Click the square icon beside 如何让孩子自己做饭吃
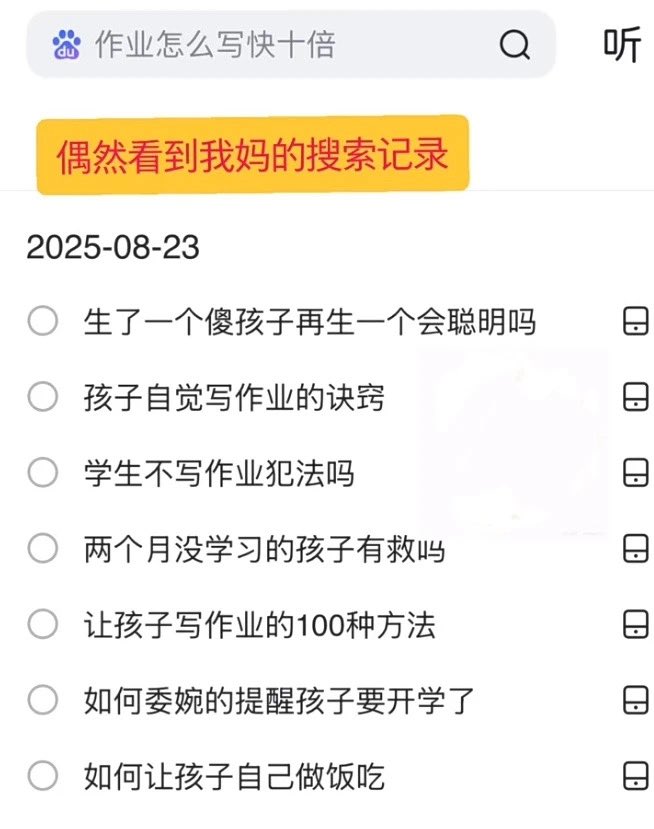 pos(635,776)
